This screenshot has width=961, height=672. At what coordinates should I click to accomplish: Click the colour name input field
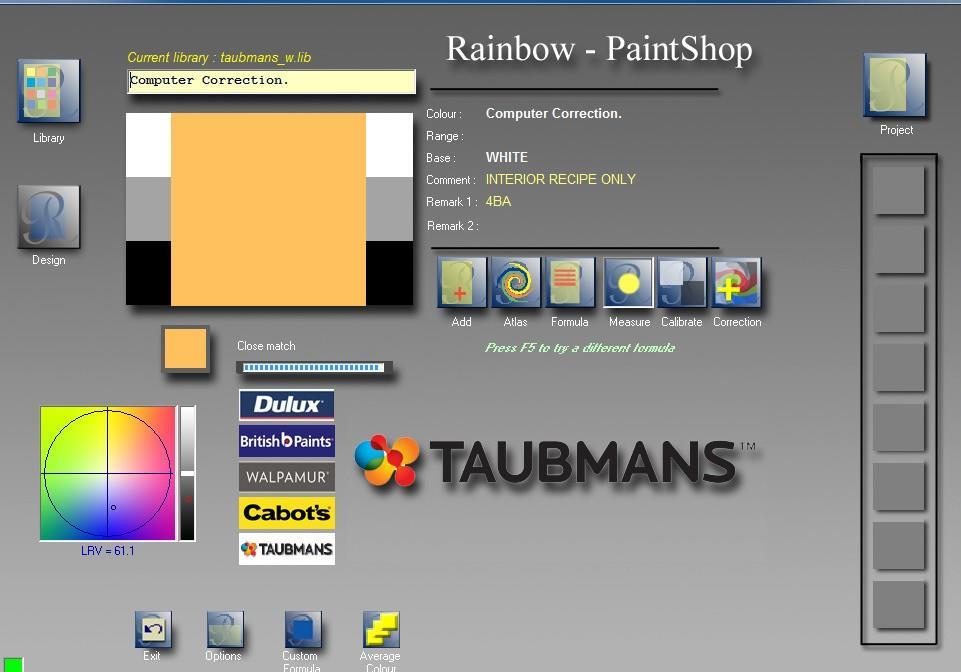[x=272, y=81]
